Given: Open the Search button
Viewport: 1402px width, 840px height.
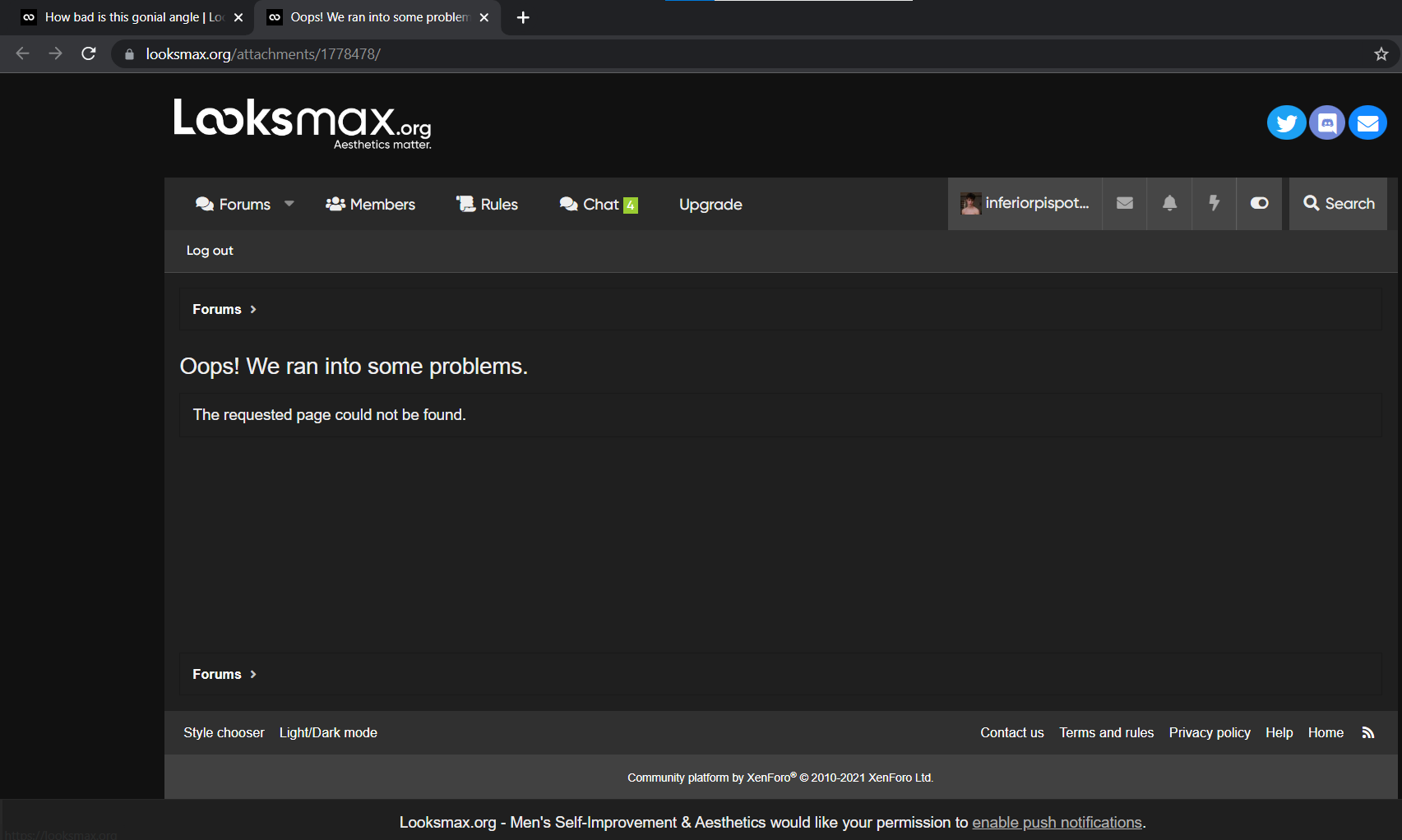Looking at the screenshot, I should click(1339, 203).
